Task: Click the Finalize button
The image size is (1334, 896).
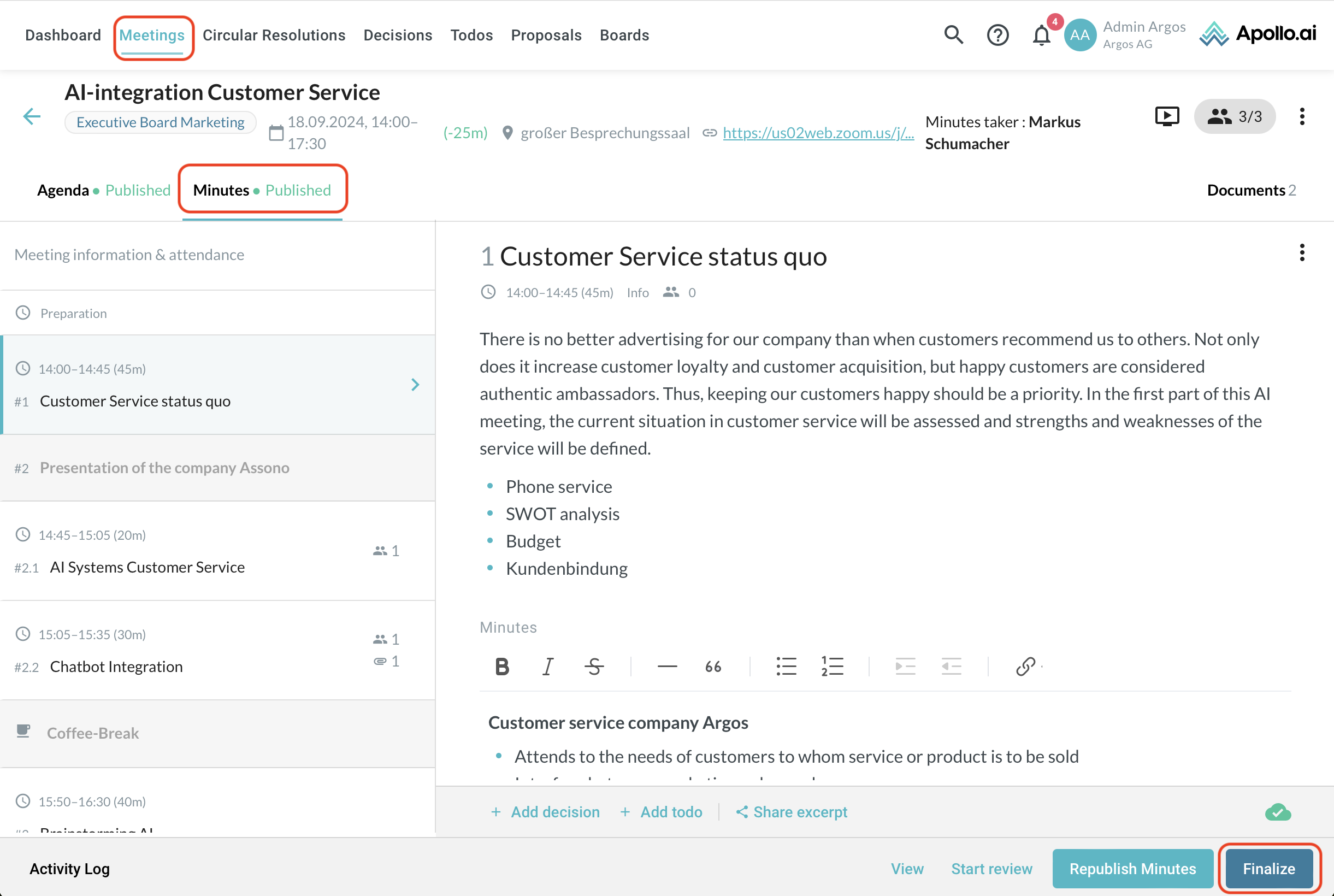Action: [1268, 869]
